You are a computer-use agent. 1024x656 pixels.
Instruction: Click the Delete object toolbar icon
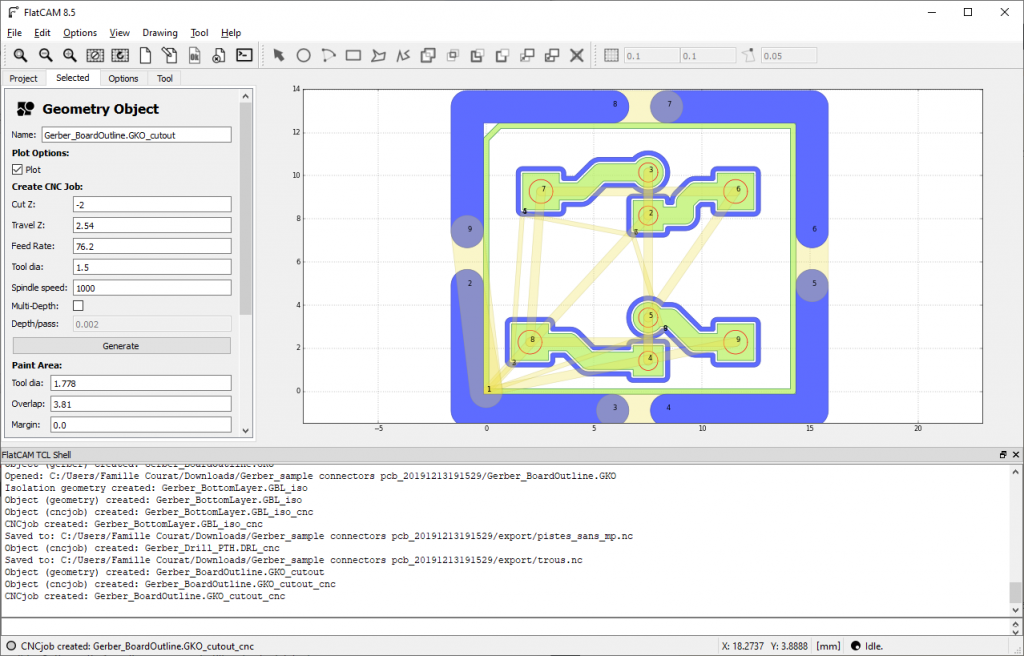point(219,56)
